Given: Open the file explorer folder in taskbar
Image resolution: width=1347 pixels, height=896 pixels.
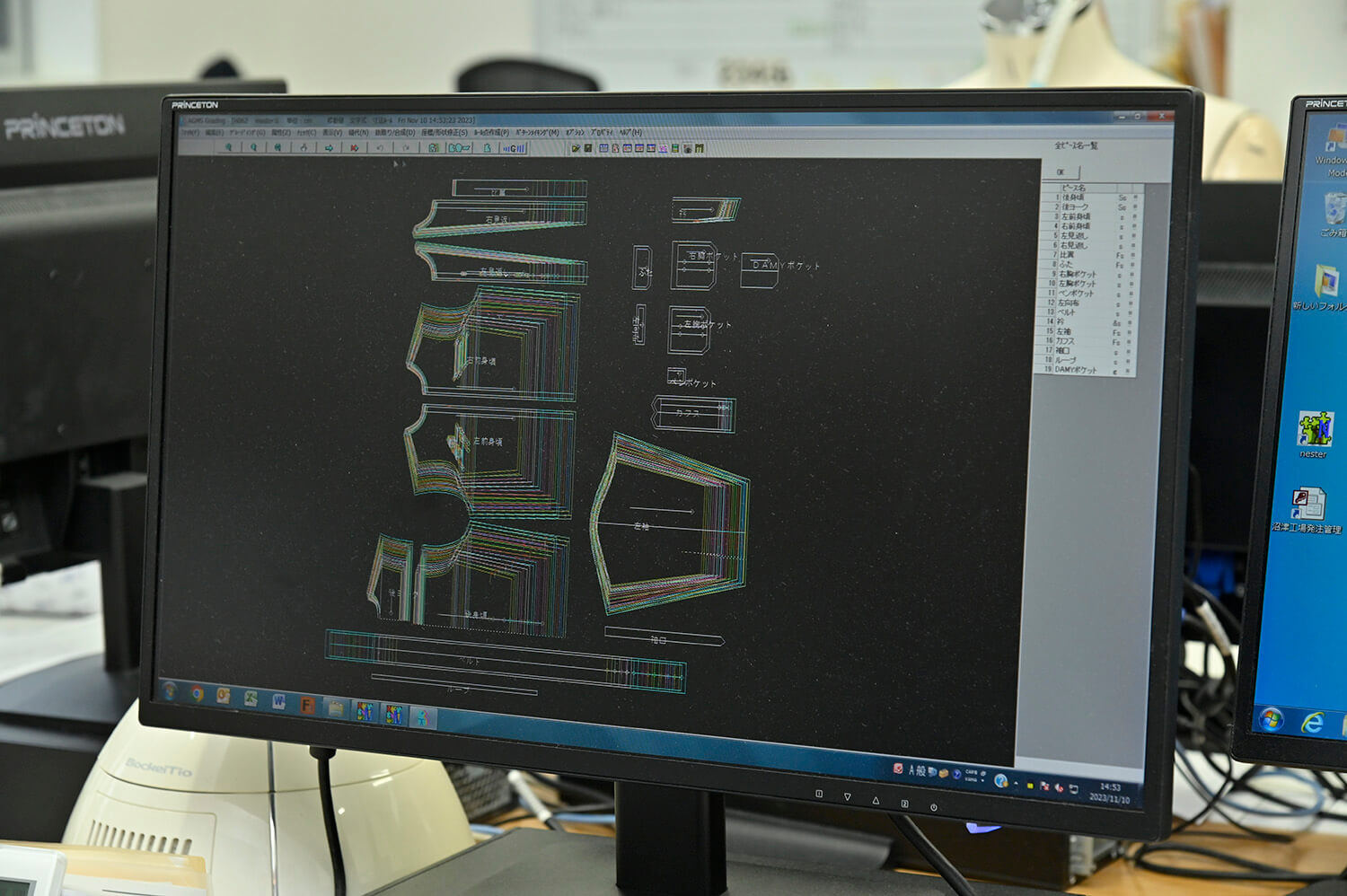Looking at the screenshot, I should (335, 708).
